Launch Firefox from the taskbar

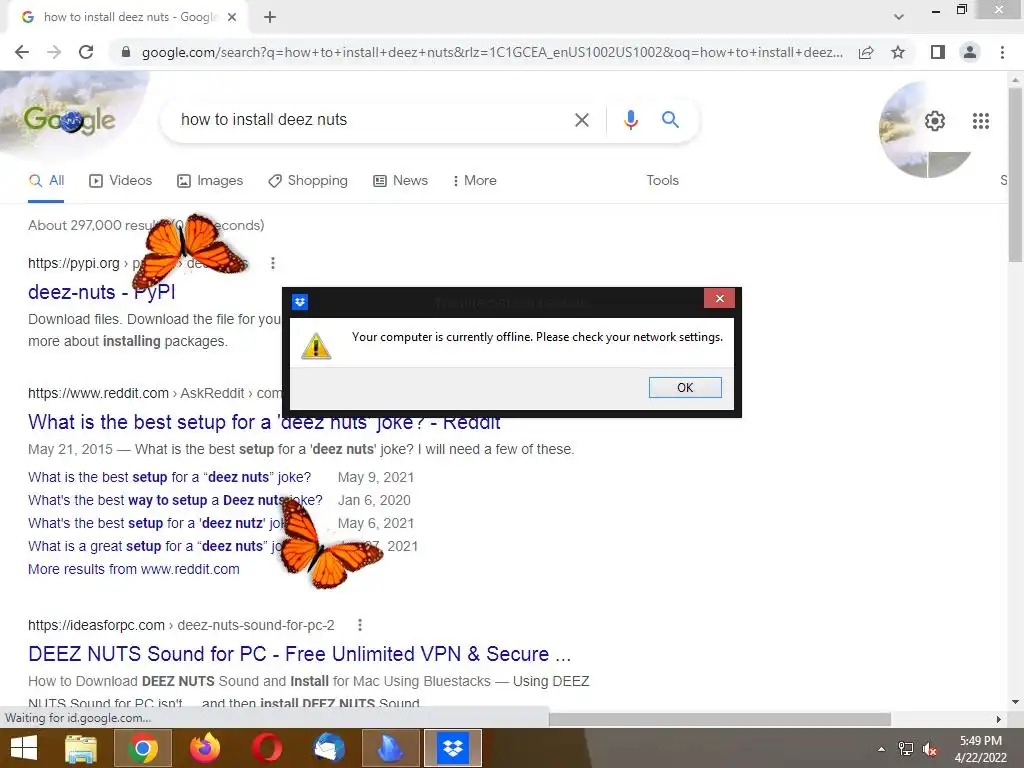(x=204, y=748)
